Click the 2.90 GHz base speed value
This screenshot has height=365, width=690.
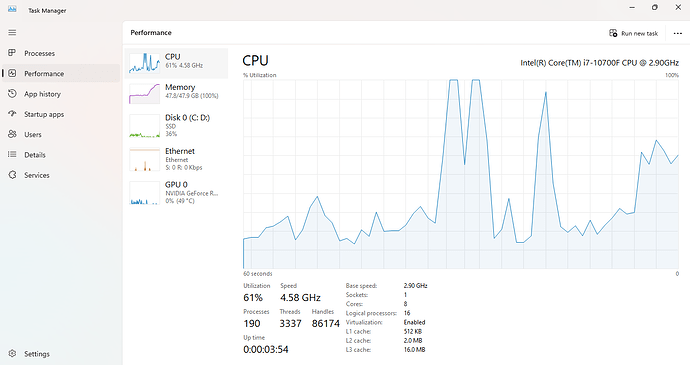coord(415,286)
